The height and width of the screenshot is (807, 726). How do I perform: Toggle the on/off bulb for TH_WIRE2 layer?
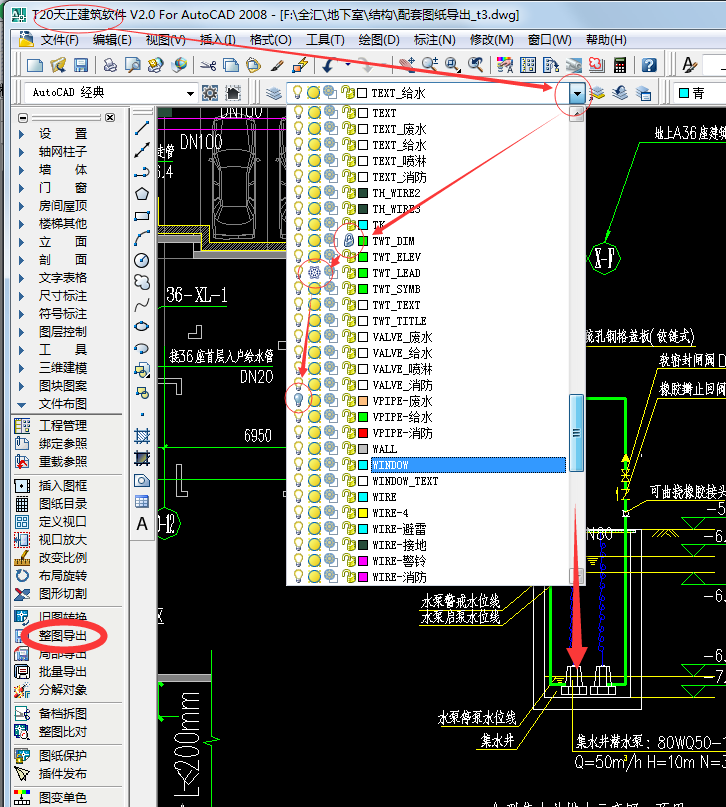[x=298, y=192]
